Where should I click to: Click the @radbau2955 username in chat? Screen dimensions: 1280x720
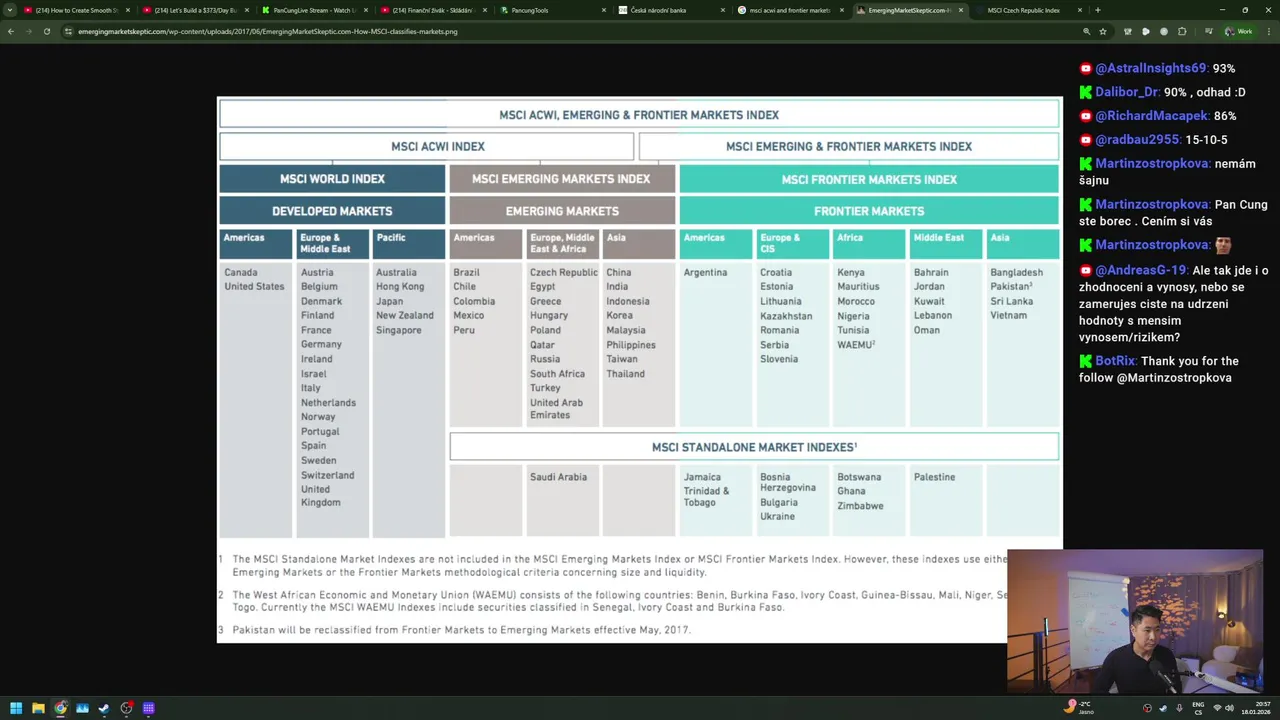[1138, 140]
